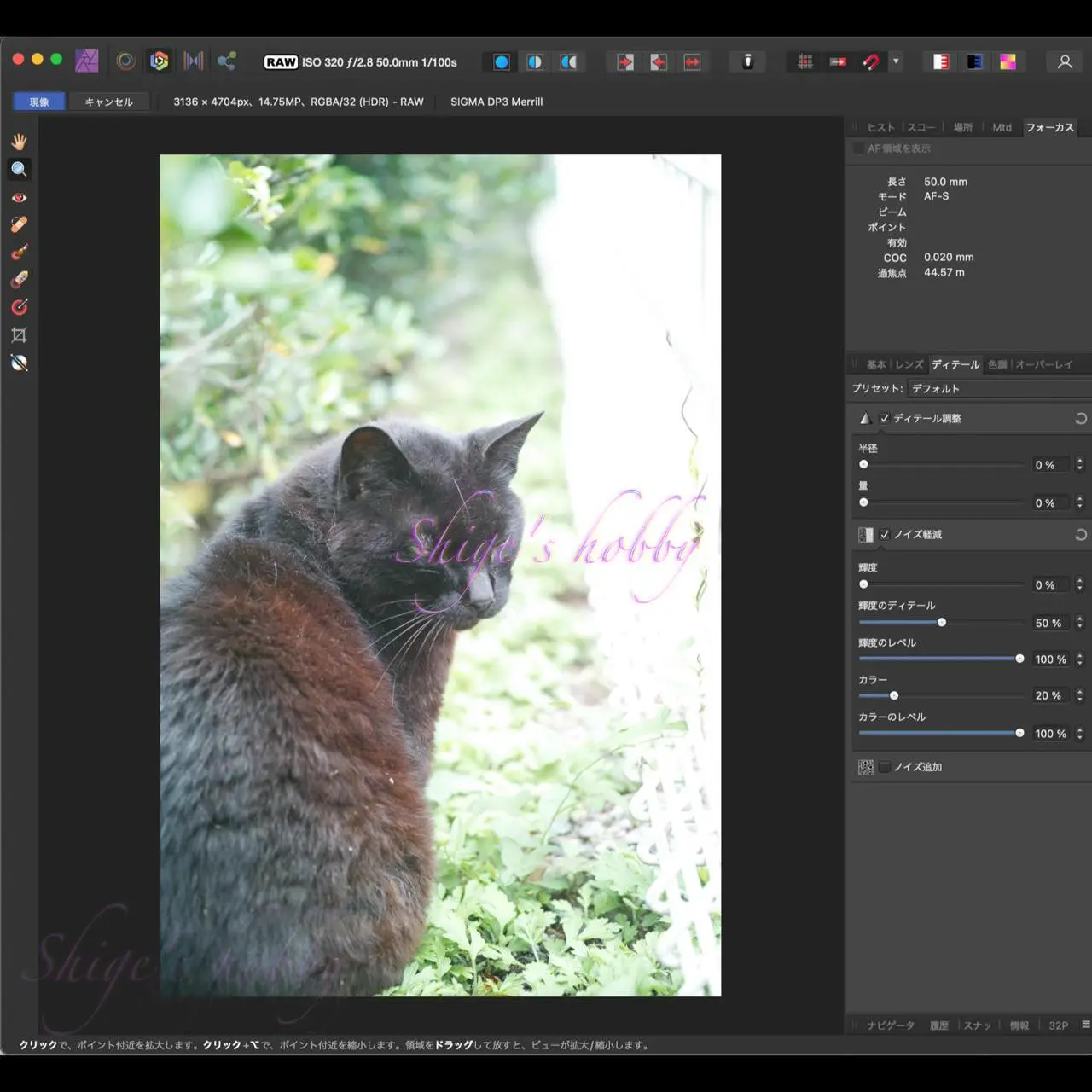The height and width of the screenshot is (1092, 1092).
Task: Open the snapping options dropdown arrow
Action: [x=896, y=61]
